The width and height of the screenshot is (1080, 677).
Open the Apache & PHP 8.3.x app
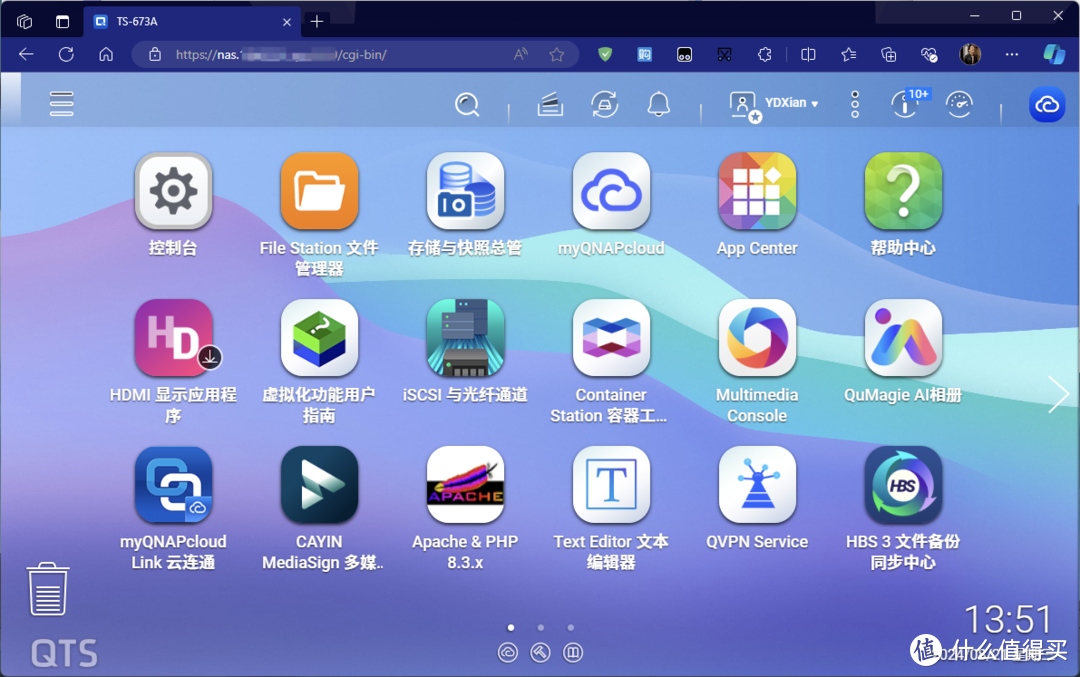pyautogui.click(x=465, y=485)
